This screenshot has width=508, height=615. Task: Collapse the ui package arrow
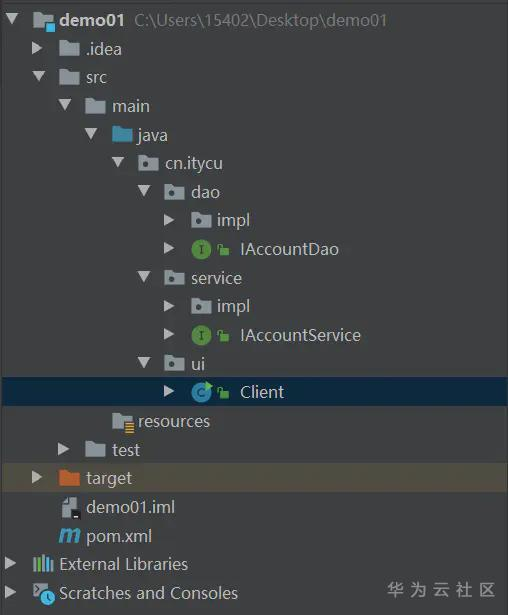point(144,362)
